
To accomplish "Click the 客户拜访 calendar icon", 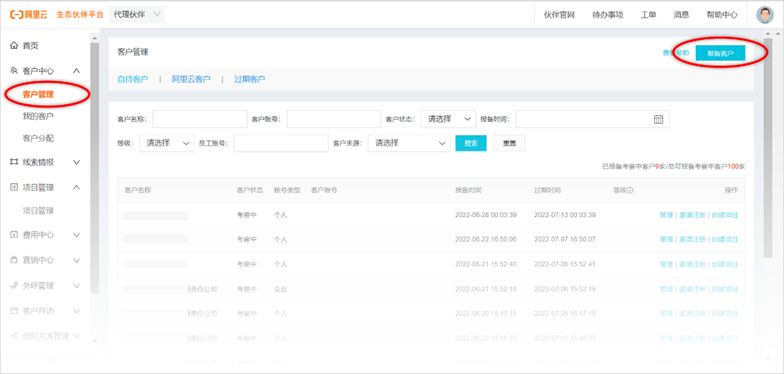I will click(14, 310).
